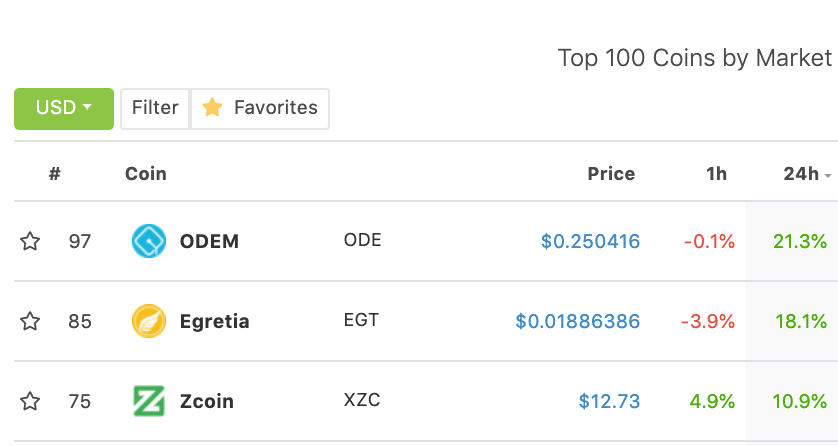
Task: Sort table by the 1h column
Action: [x=716, y=174]
